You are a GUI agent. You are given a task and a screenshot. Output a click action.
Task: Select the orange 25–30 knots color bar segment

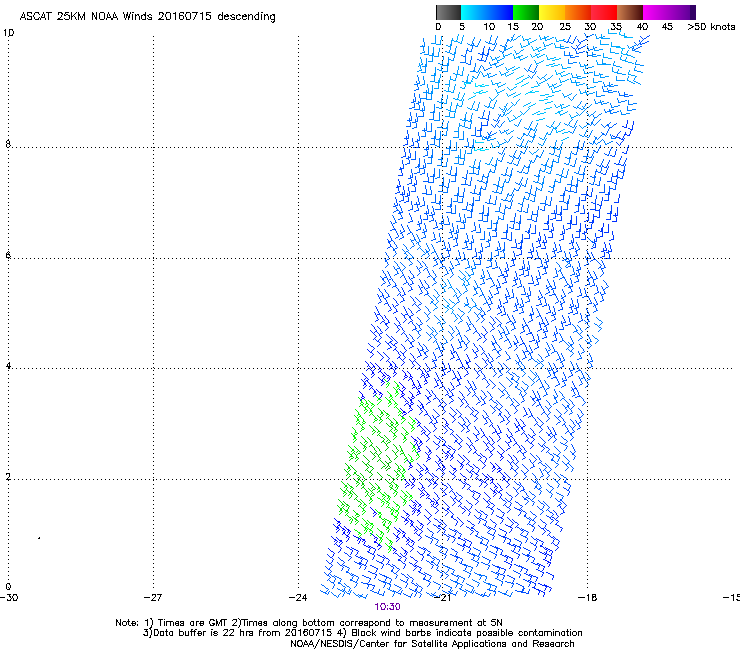point(578,12)
